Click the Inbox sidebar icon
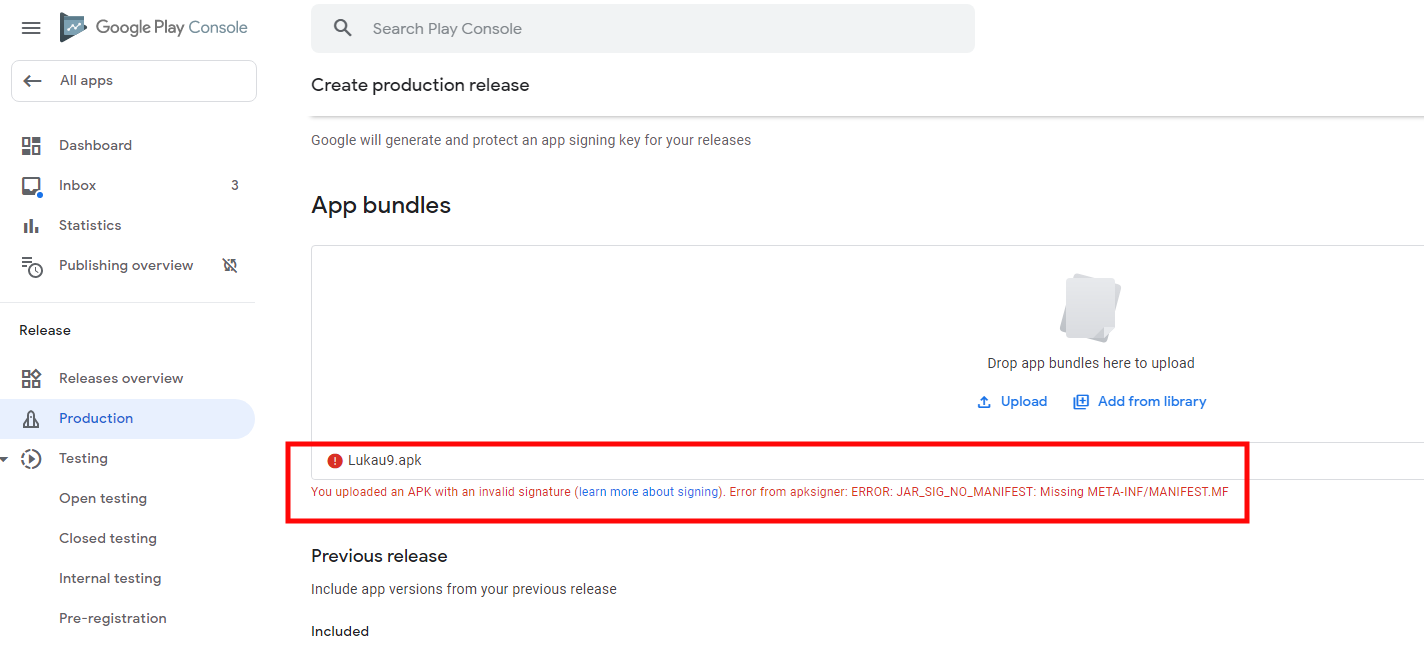This screenshot has height=651, width=1424. 31,186
